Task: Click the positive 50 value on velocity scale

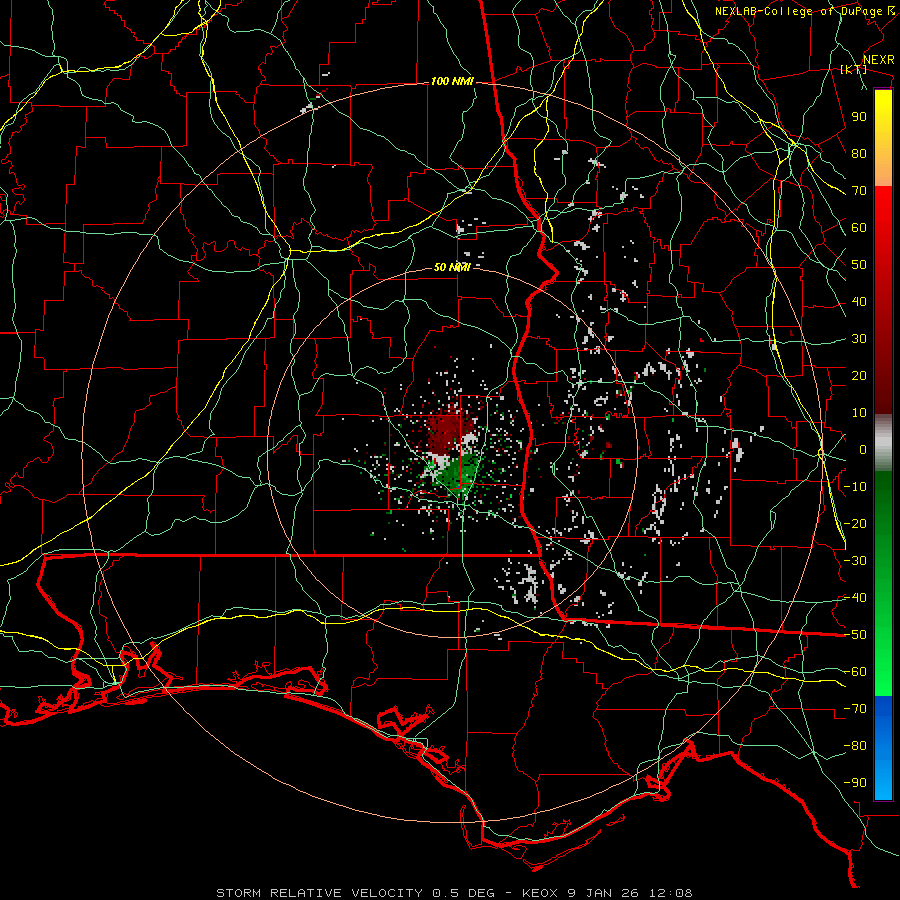Action: coord(859,265)
